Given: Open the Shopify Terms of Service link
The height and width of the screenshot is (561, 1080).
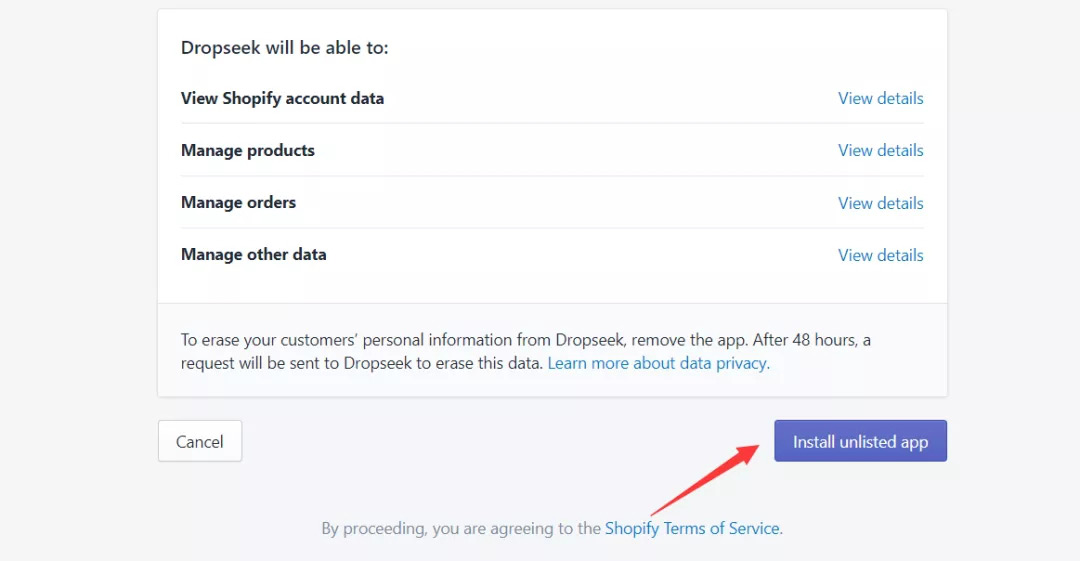Looking at the screenshot, I should pyautogui.click(x=692, y=529).
